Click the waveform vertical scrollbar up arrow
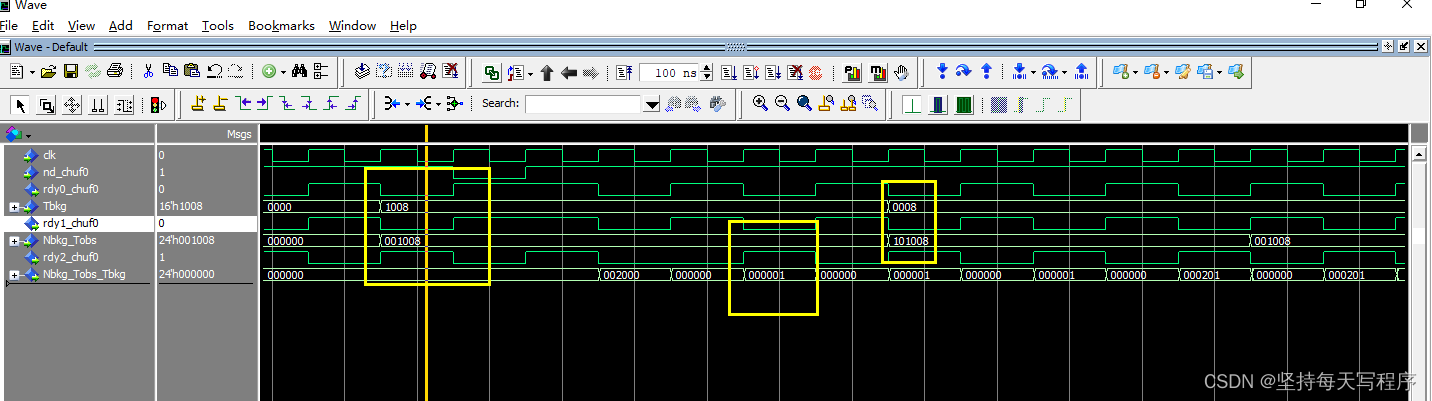The image size is (1432, 401). pyautogui.click(x=1419, y=154)
